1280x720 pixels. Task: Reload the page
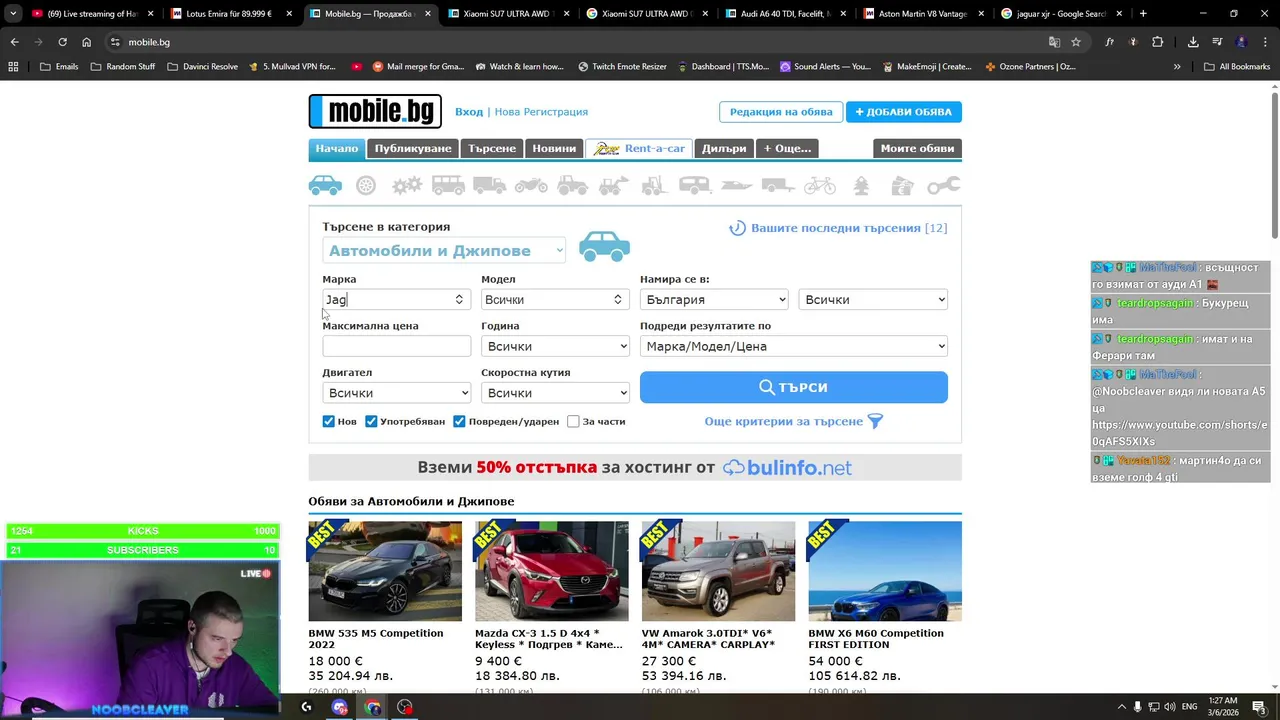(x=62, y=42)
